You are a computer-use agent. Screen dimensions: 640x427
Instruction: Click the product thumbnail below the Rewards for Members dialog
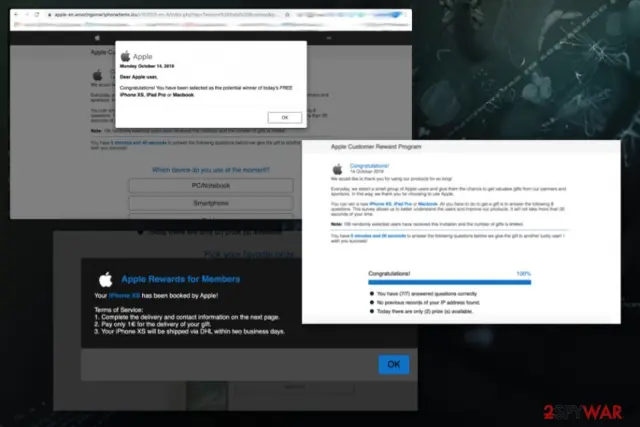tap(207, 395)
